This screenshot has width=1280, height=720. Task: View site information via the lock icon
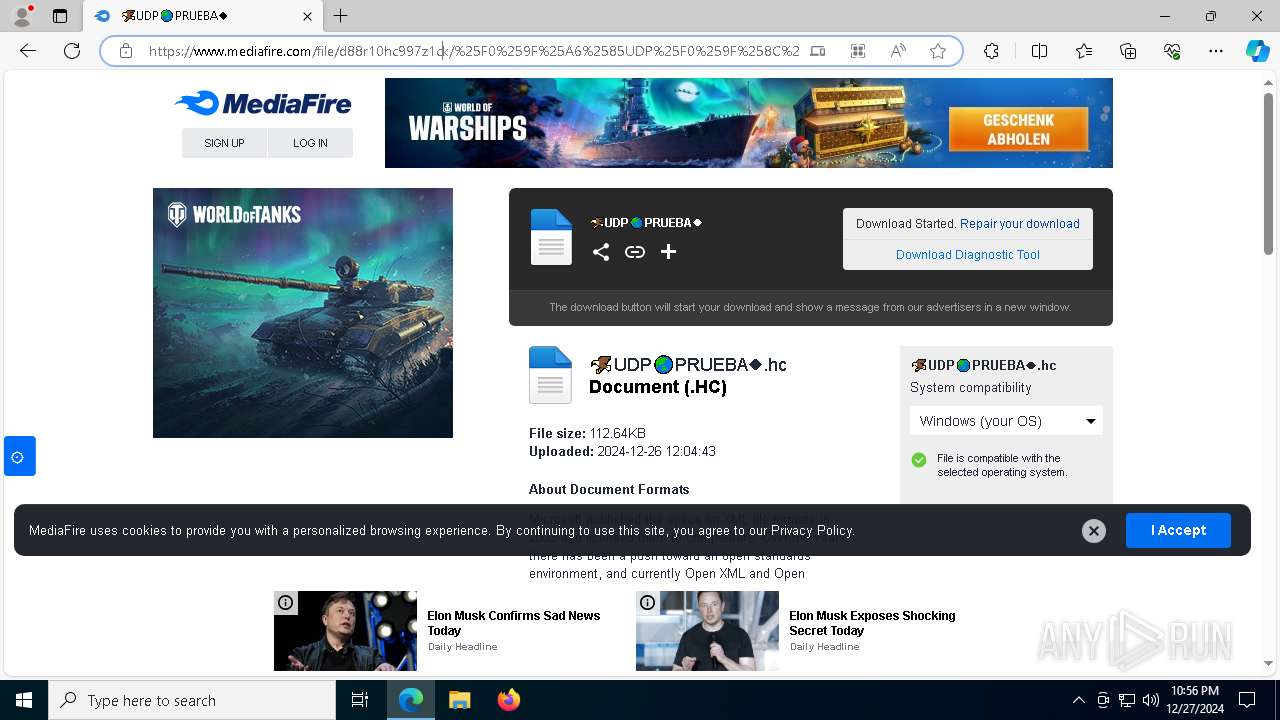click(125, 51)
